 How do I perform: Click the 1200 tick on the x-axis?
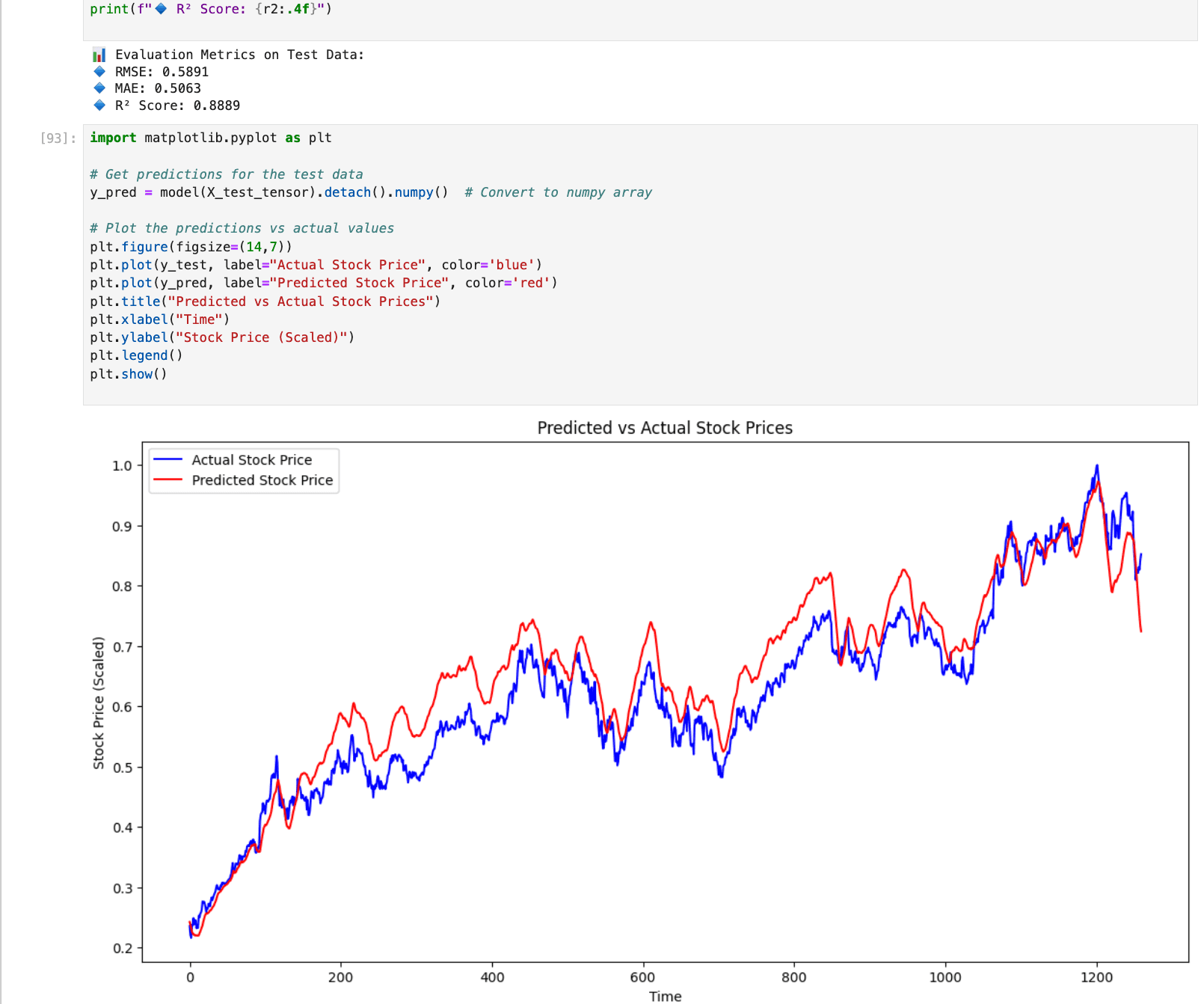click(1096, 977)
